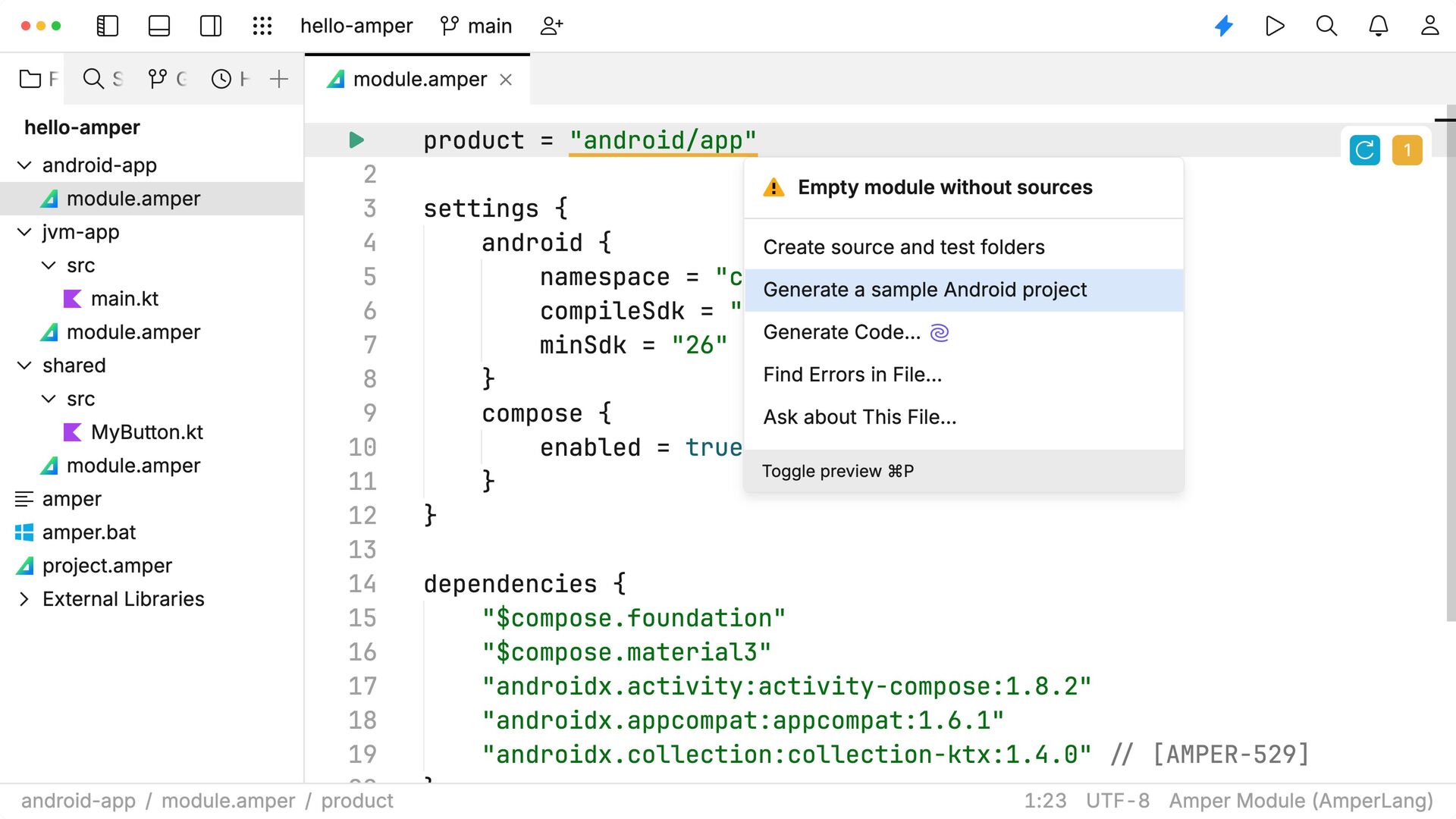The width and height of the screenshot is (1456, 819).
Task: Click the "$compose.material3" dependency line
Action: pyautogui.click(x=626, y=652)
